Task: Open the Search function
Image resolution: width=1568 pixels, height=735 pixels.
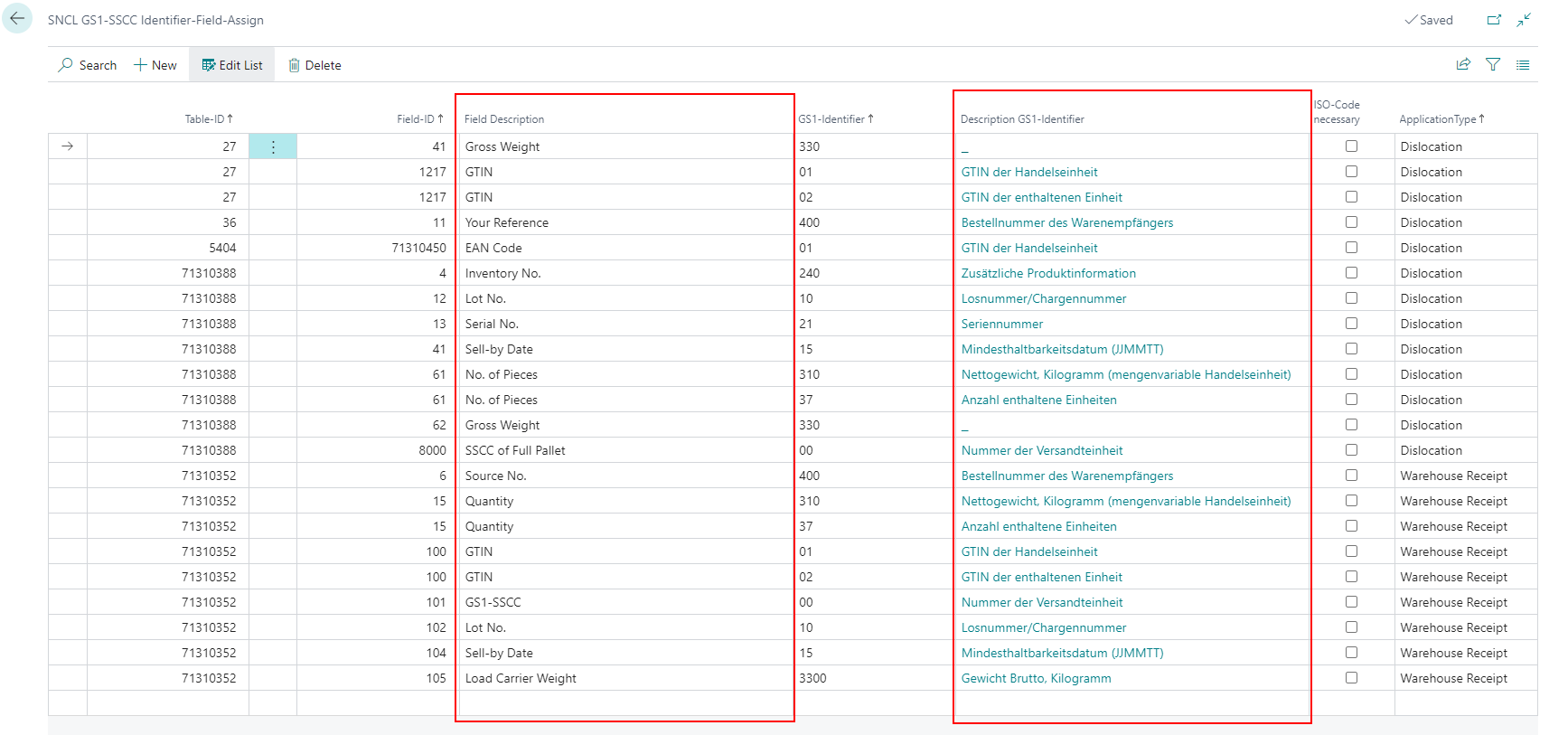Action: pos(88,65)
